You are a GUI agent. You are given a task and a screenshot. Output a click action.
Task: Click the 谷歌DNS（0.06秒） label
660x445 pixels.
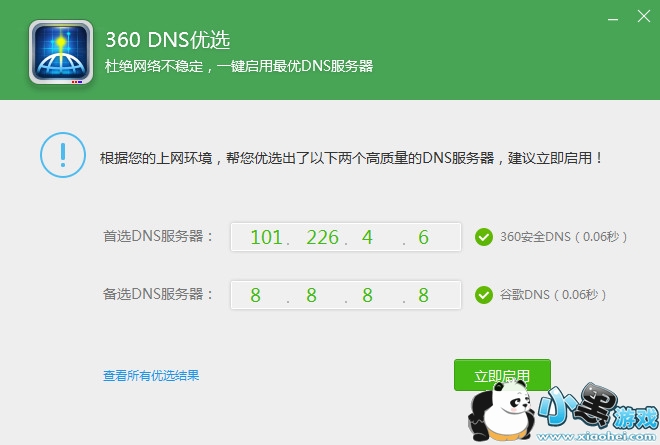click(553, 295)
